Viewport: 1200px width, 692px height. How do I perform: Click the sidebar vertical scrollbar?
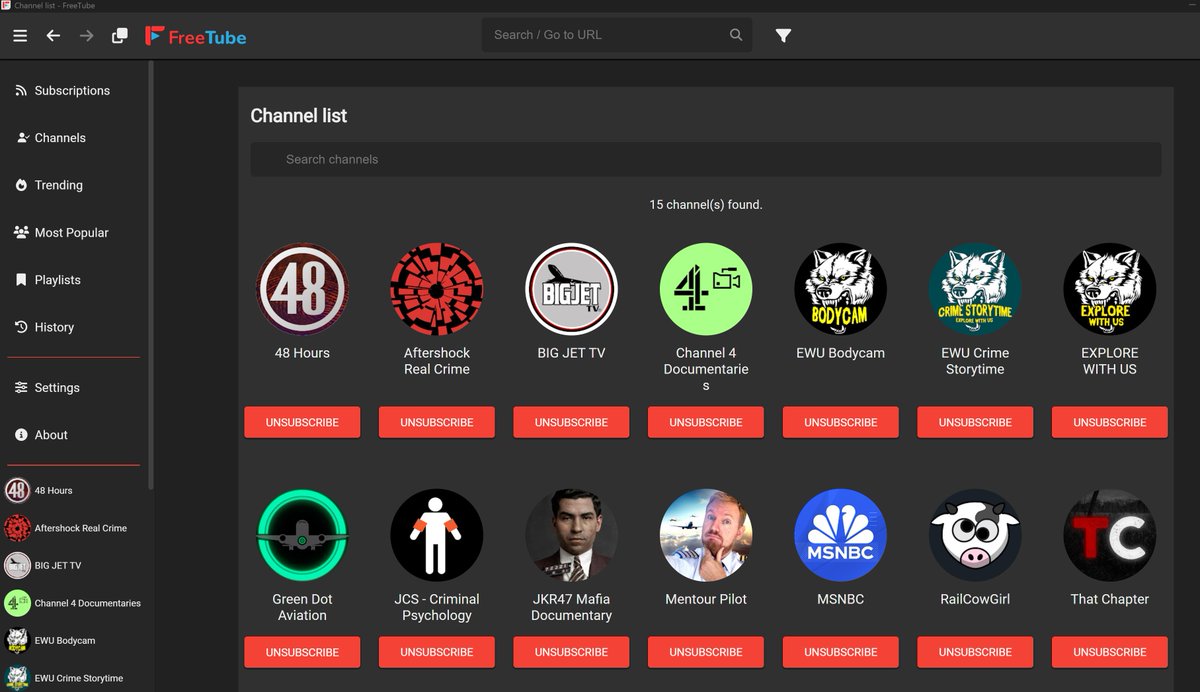(x=151, y=275)
